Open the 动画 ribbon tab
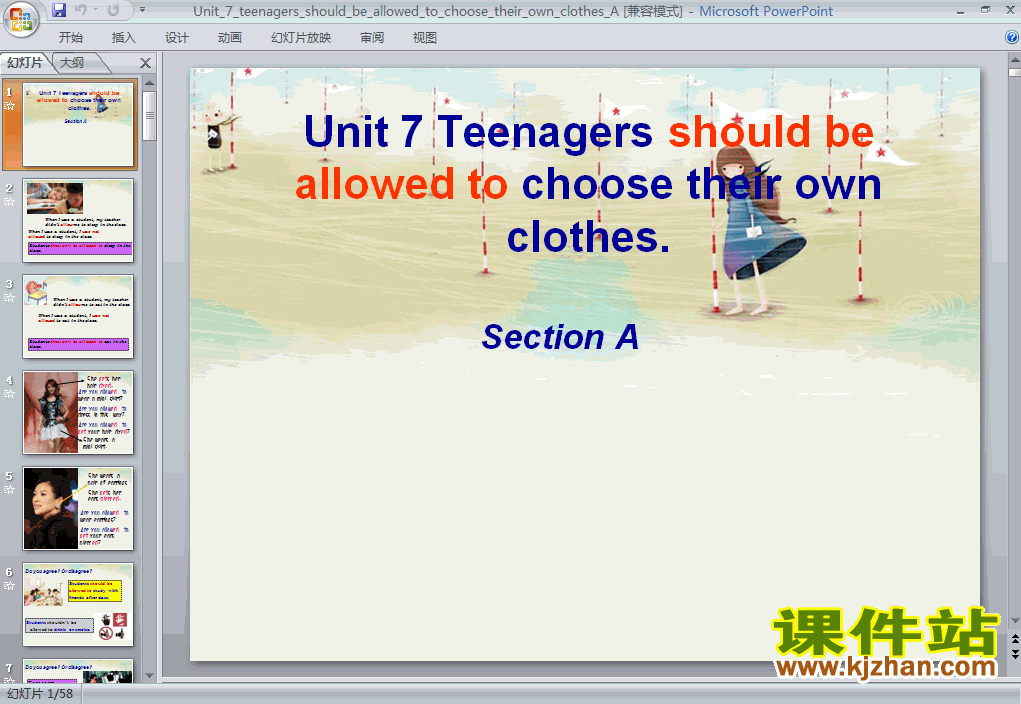 pos(229,38)
